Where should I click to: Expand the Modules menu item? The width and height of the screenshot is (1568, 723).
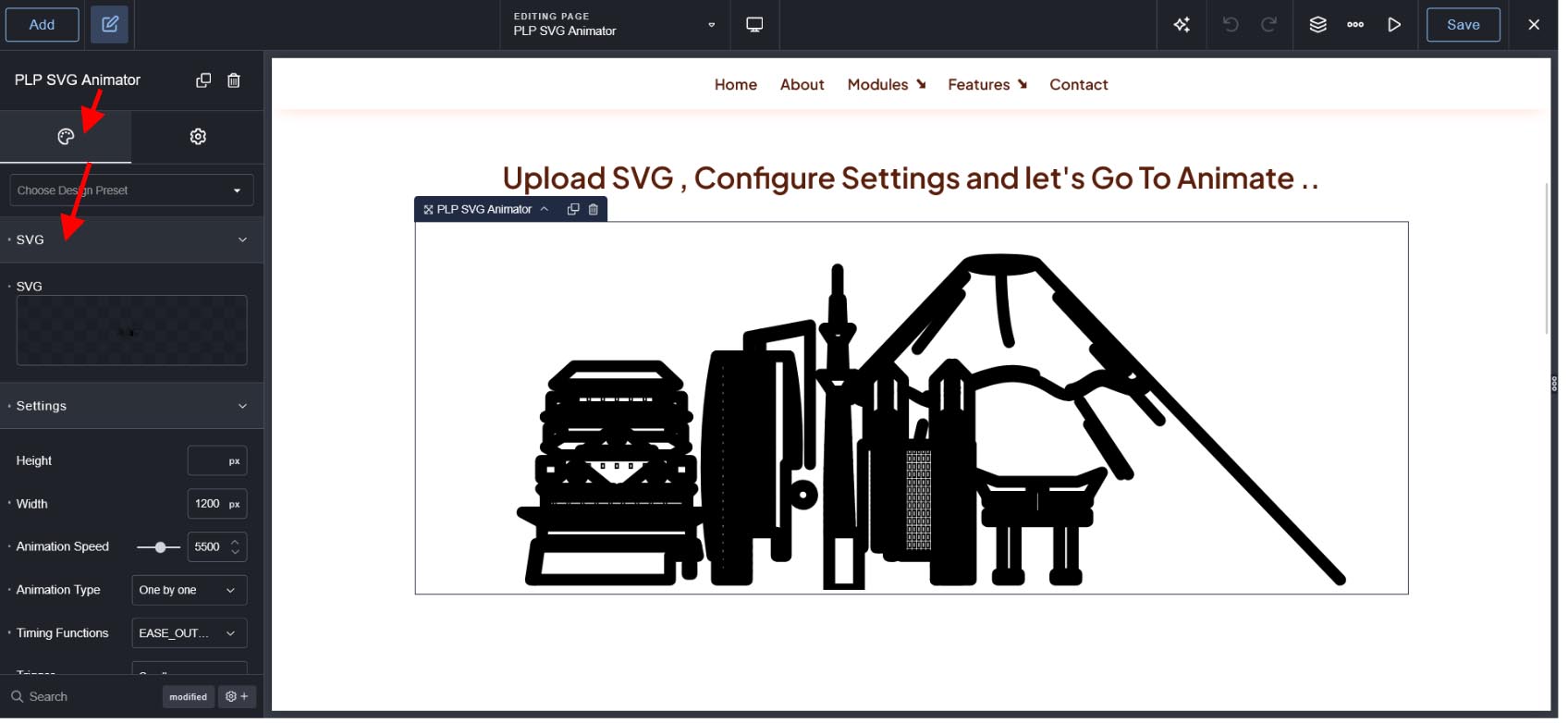pos(887,85)
